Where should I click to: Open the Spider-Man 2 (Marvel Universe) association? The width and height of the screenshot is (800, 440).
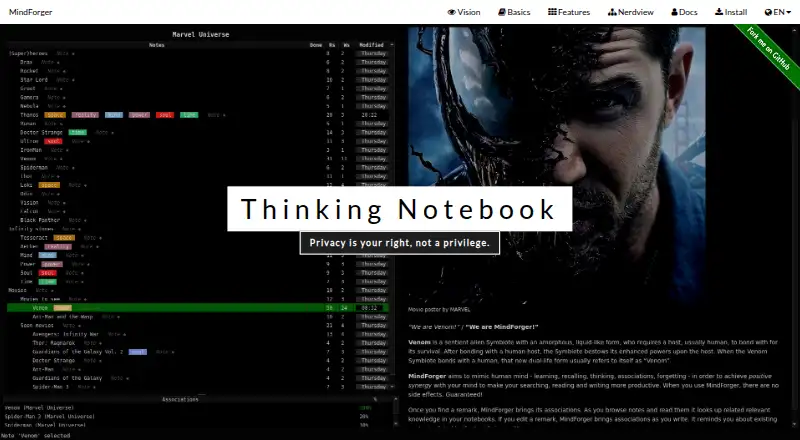pyautogui.click(x=49, y=417)
